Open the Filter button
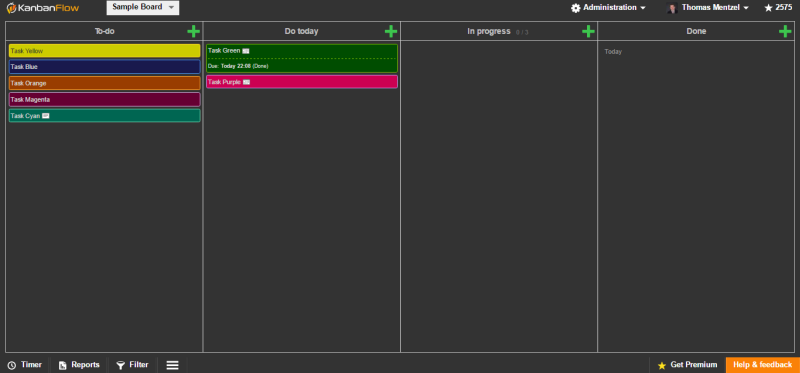 (132, 365)
